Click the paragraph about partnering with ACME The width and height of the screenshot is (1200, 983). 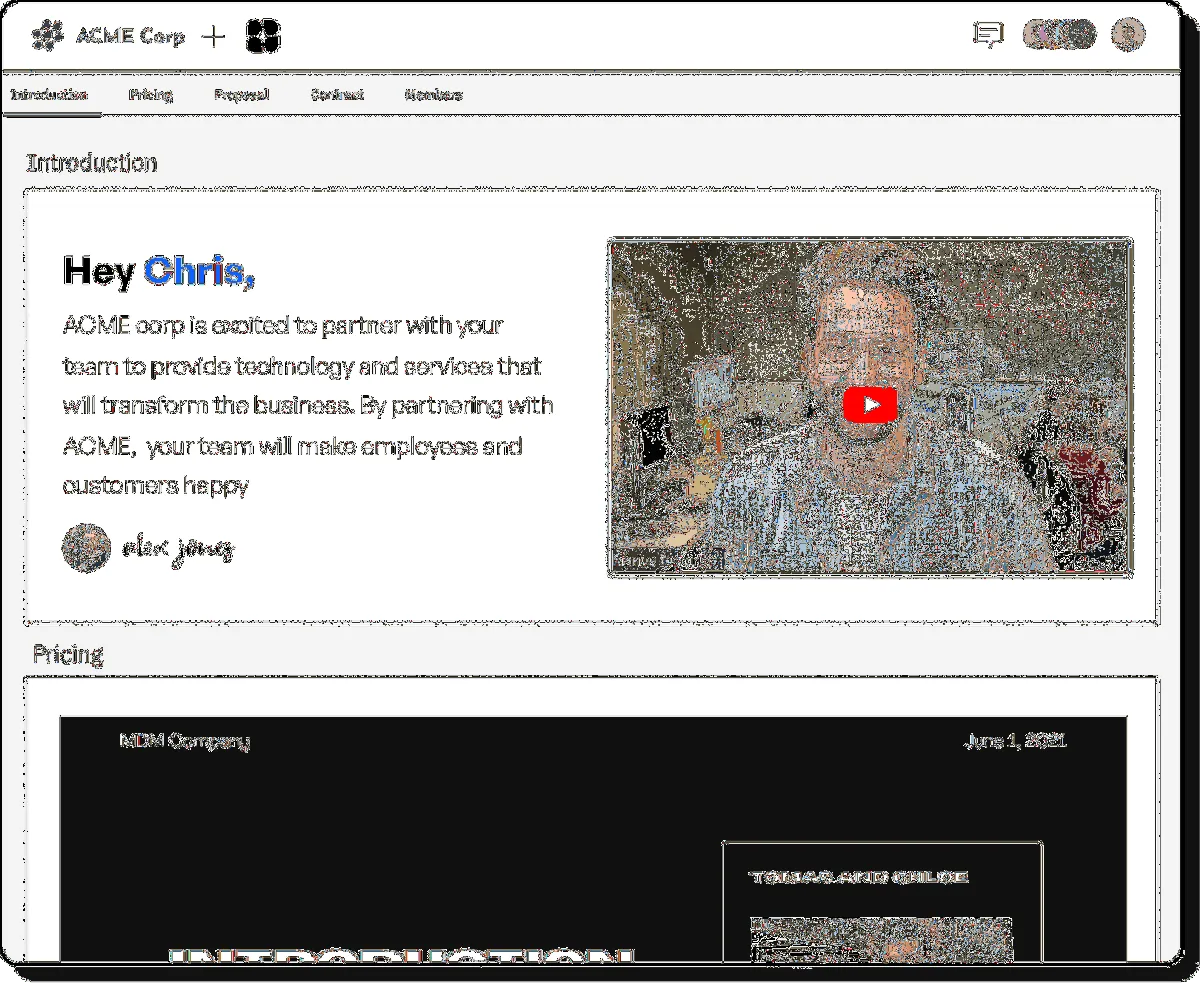point(308,406)
